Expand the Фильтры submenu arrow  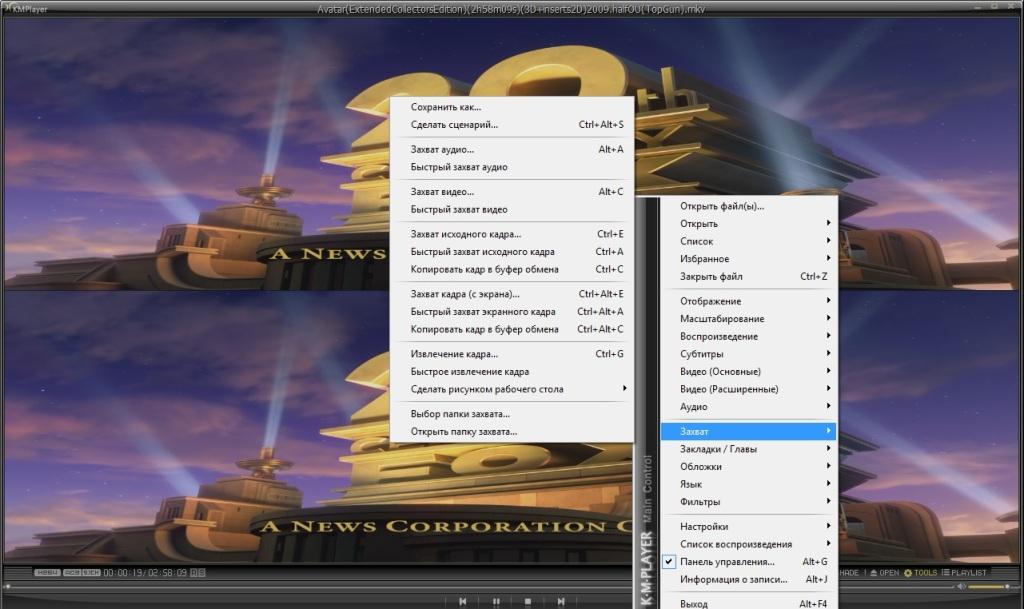(x=828, y=502)
